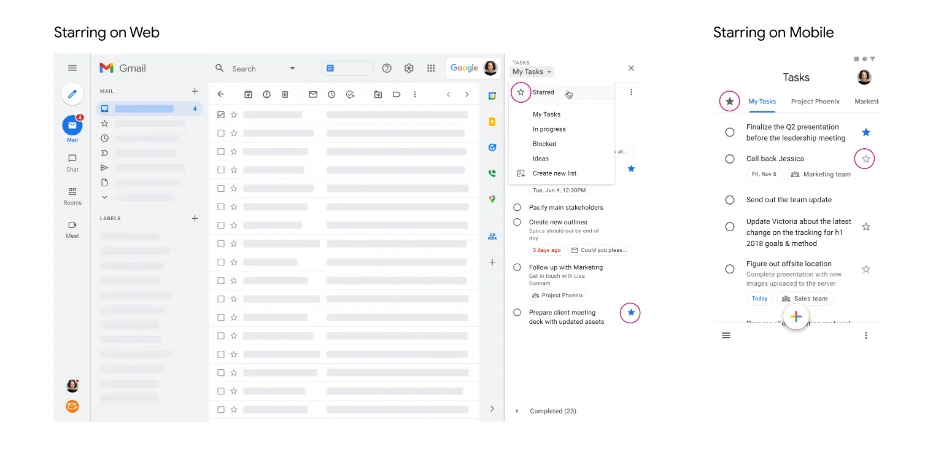Star the Prepare client meeting deck task
This screenshot has width=951, height=474.
click(x=630, y=313)
